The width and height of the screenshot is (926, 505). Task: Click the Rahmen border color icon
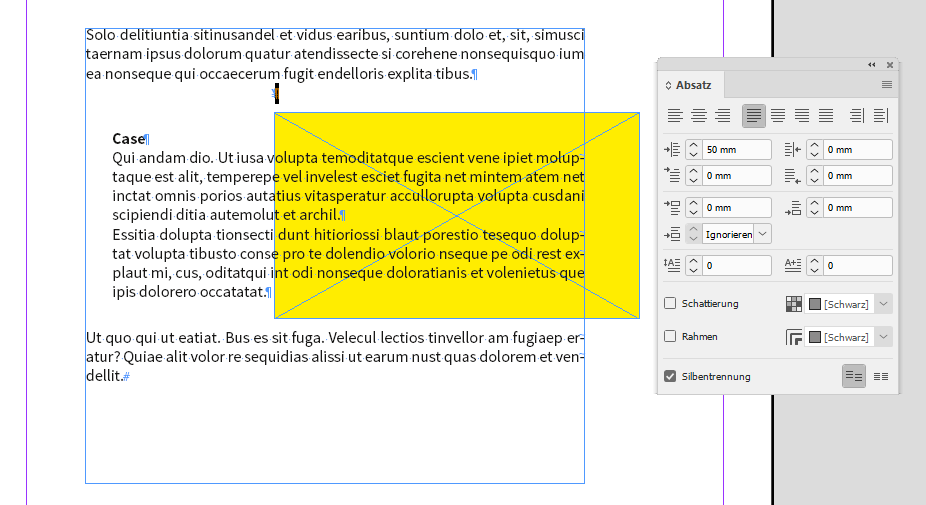pos(794,337)
